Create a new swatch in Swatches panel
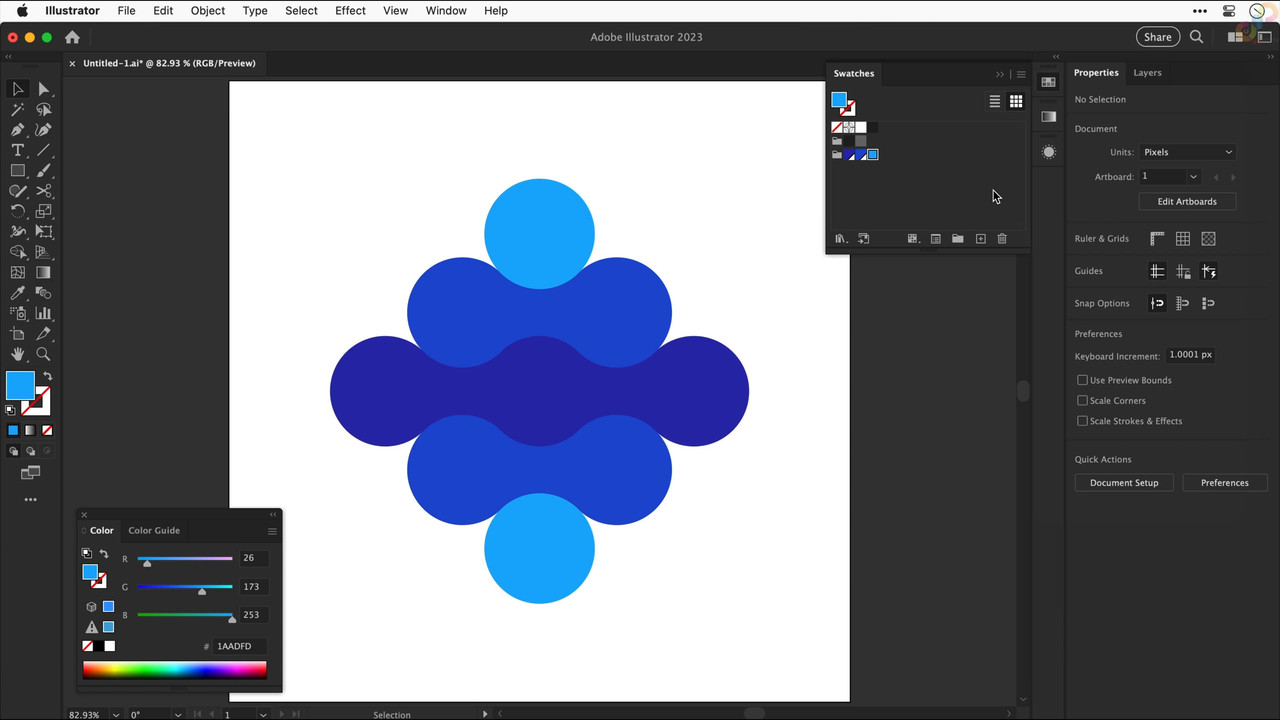This screenshot has height=720, width=1280. click(980, 239)
